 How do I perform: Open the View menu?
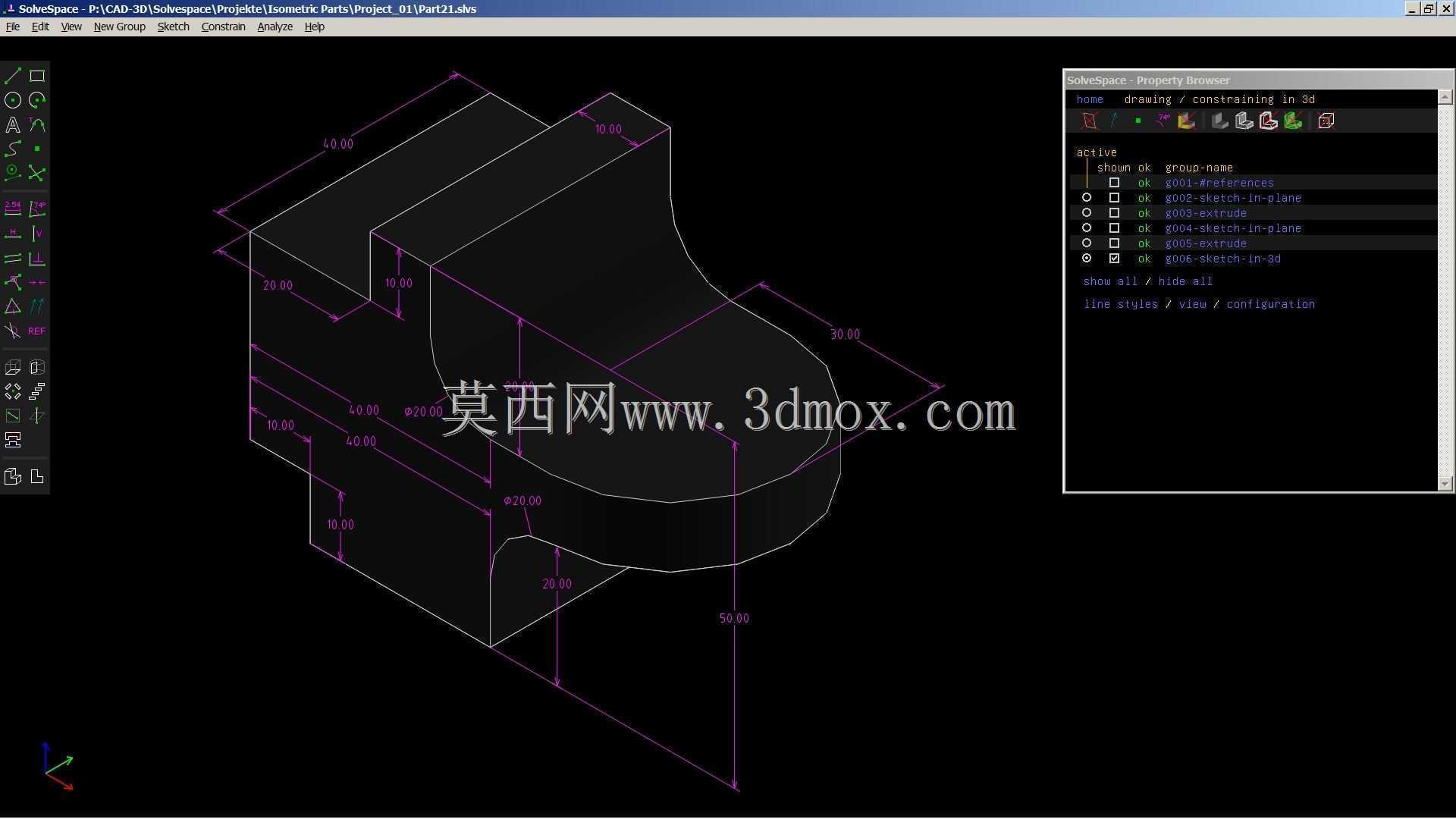tap(71, 27)
